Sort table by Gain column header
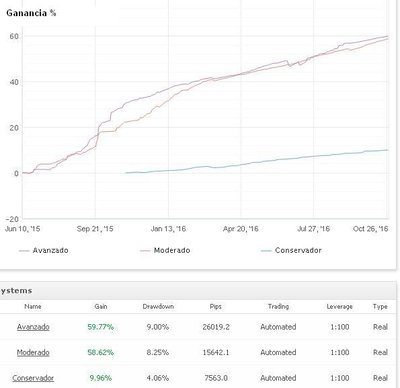This screenshot has width=400, height=388. point(101,306)
